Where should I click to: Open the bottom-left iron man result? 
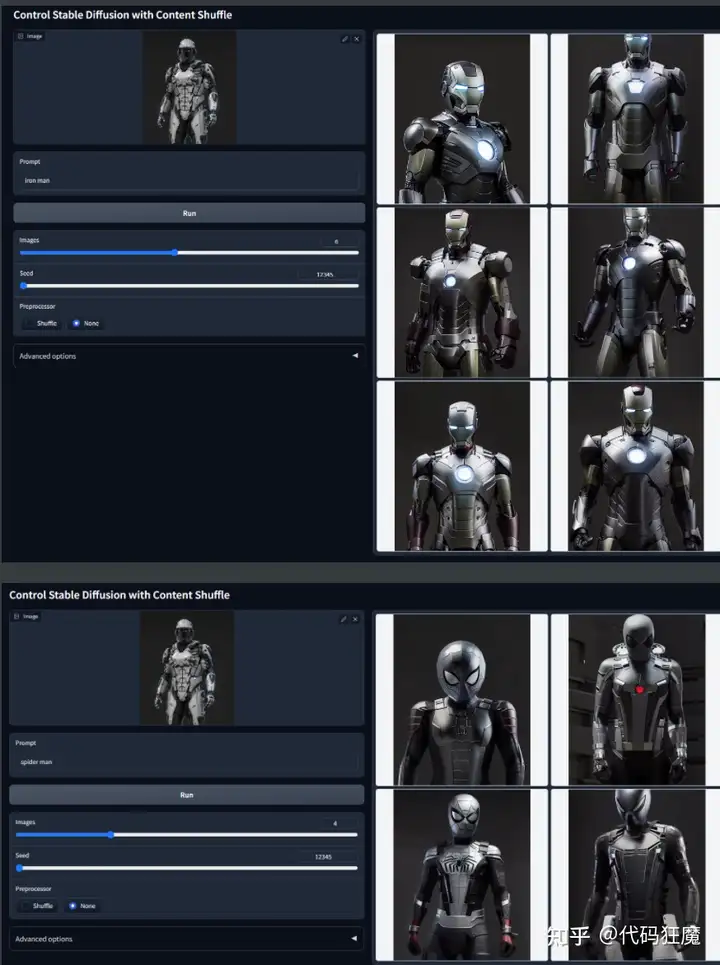(462, 466)
